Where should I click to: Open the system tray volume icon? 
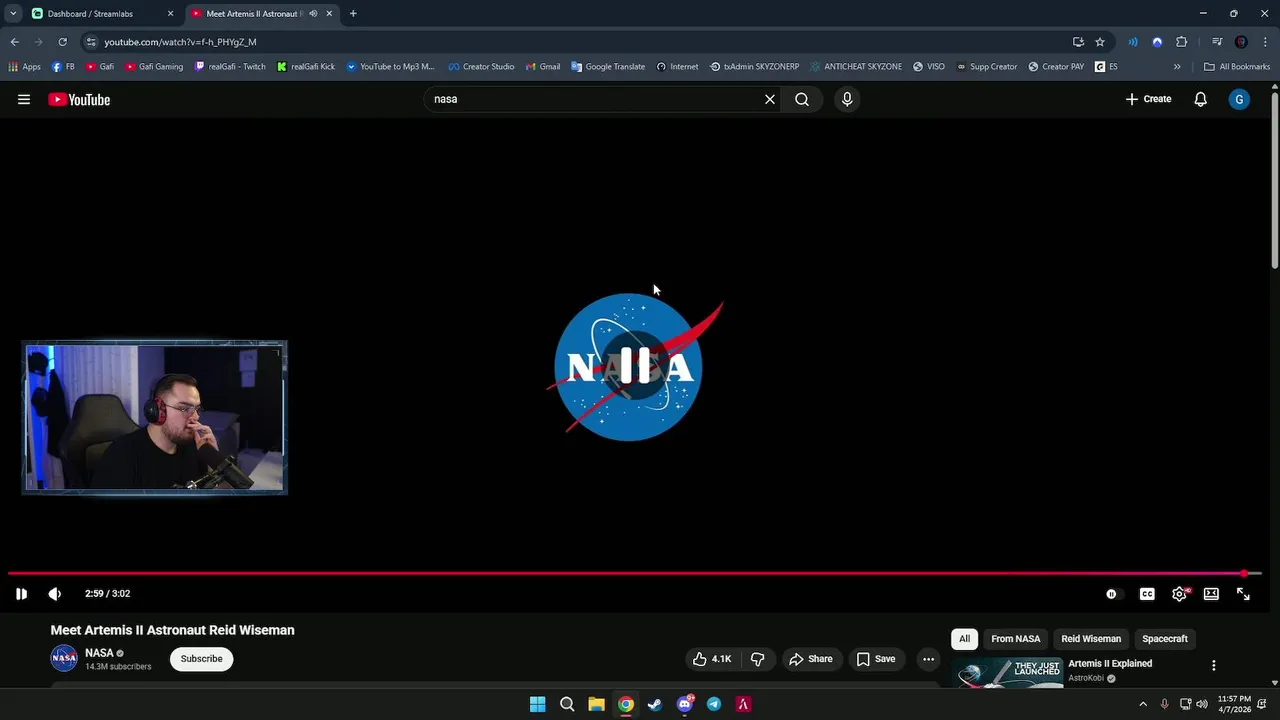tap(1202, 704)
